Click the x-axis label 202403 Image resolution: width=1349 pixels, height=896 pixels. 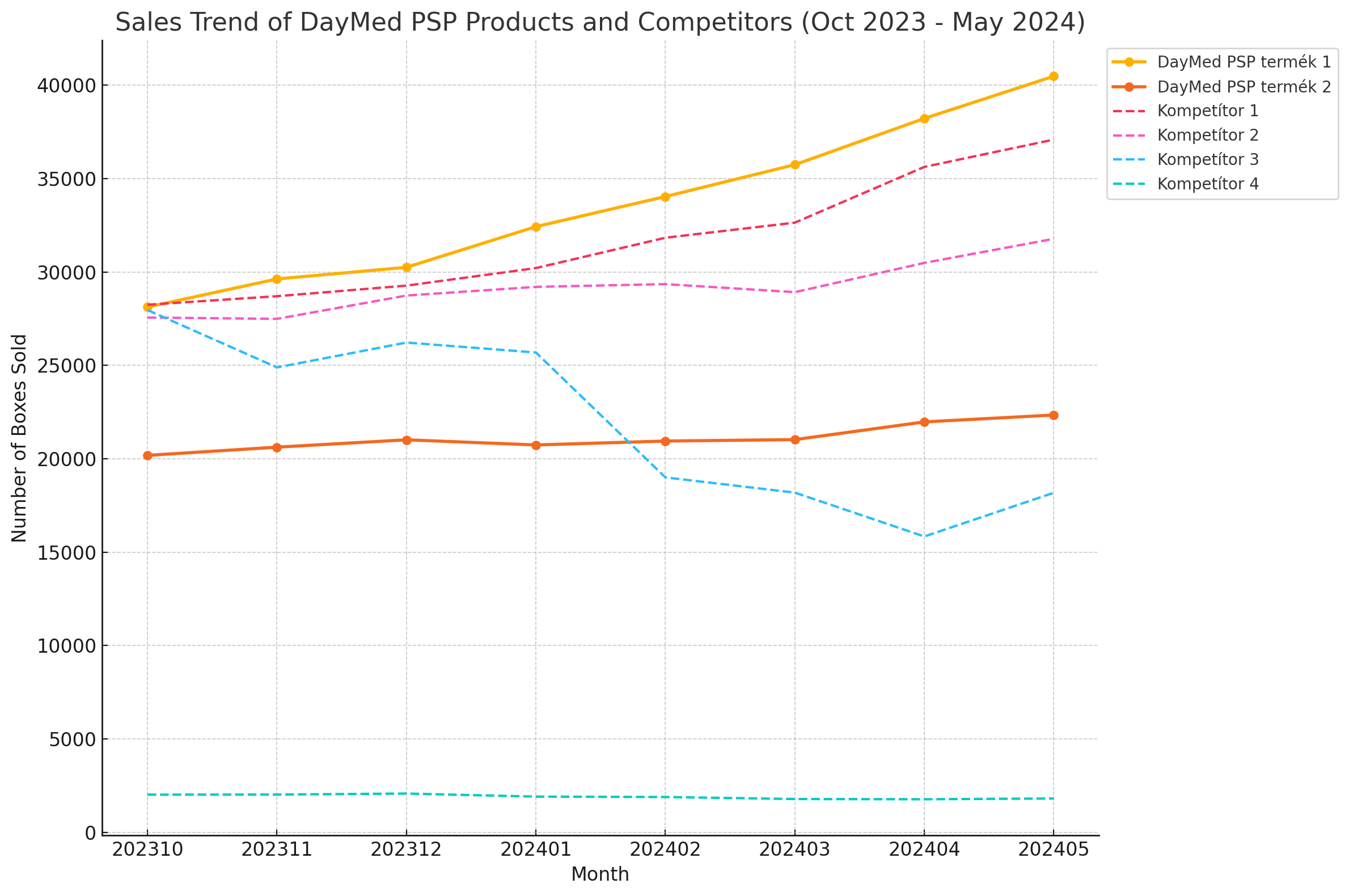(x=795, y=850)
